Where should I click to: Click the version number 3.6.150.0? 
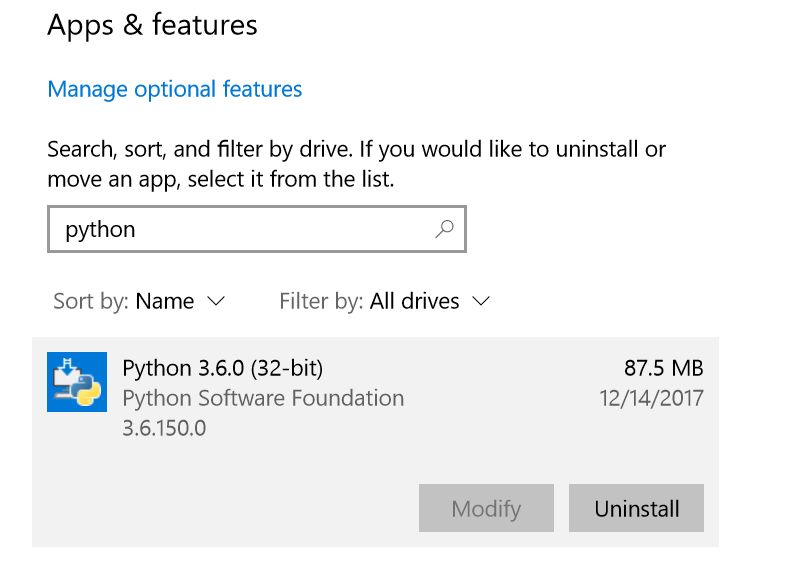click(164, 428)
